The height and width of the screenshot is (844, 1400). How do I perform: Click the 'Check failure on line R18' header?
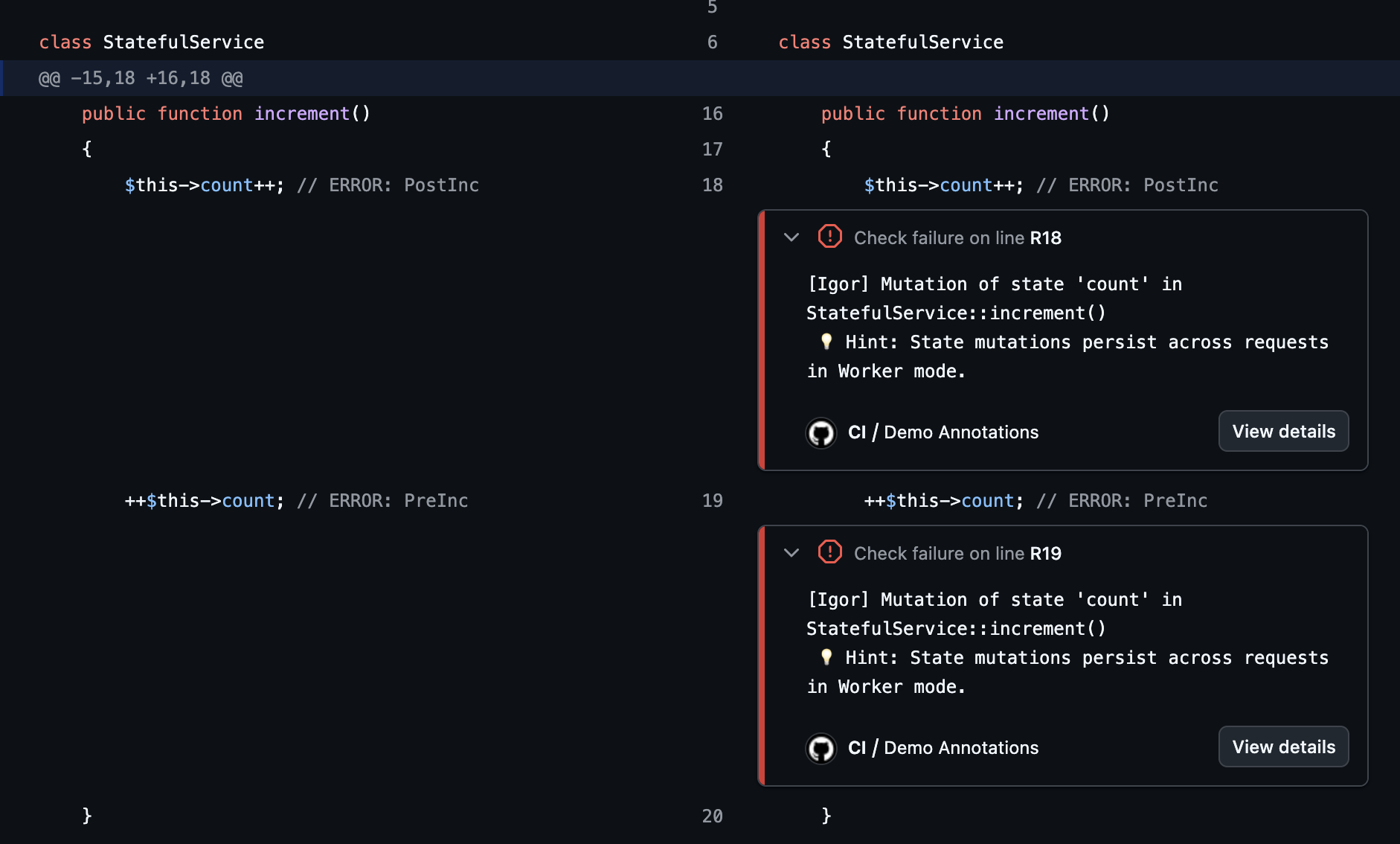click(957, 238)
